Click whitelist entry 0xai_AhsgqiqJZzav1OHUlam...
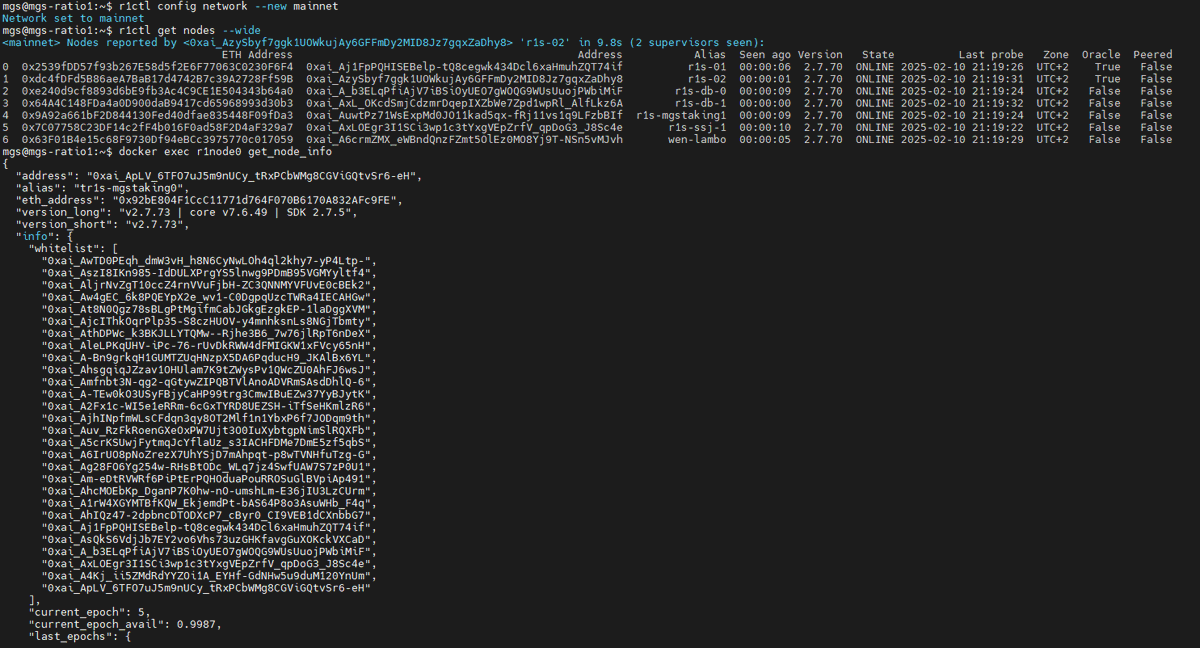 206,368
